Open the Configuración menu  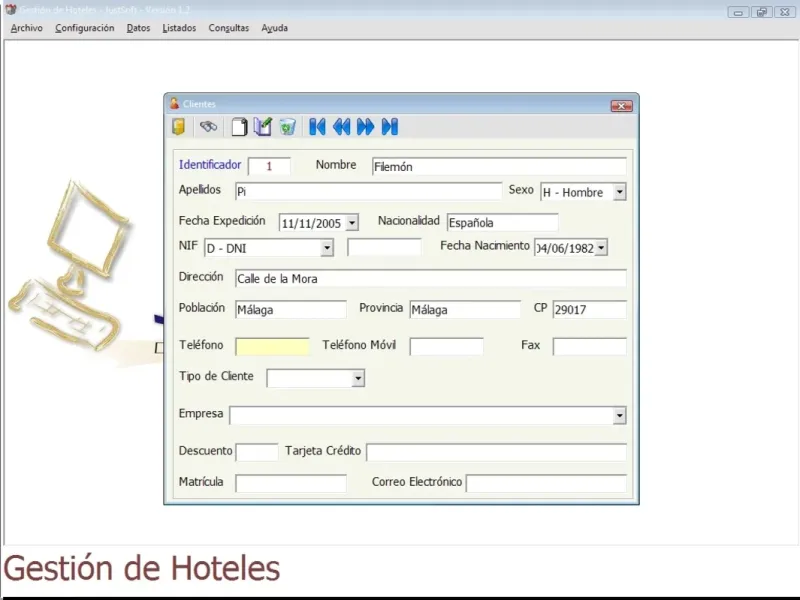tap(85, 28)
